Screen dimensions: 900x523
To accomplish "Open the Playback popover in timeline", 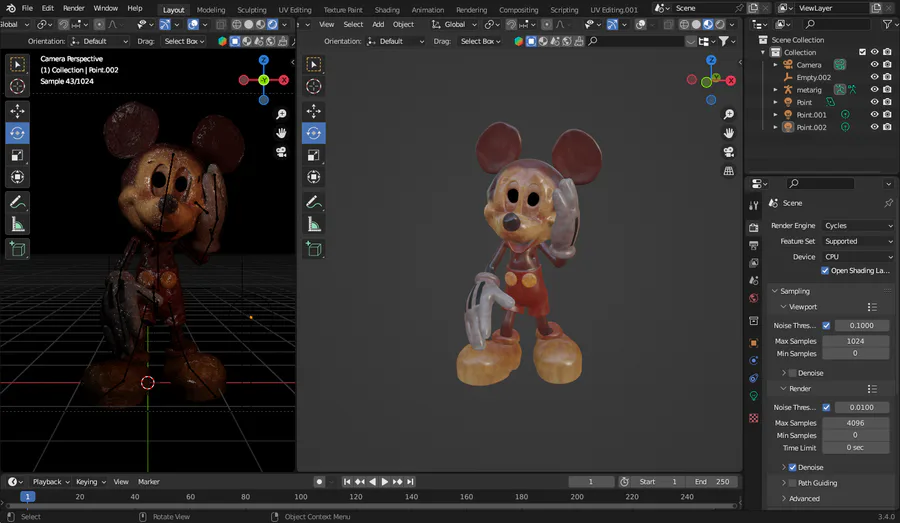I will (47, 482).
